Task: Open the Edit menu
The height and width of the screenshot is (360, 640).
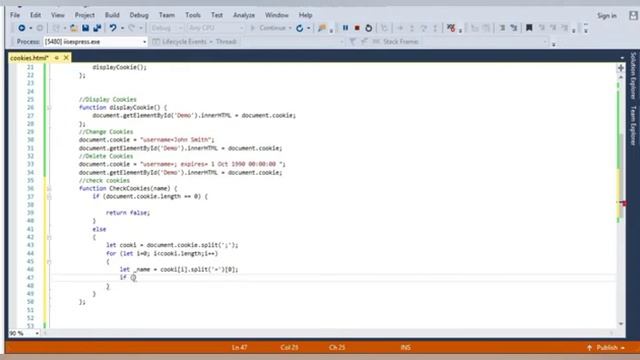Action: pos(36,15)
